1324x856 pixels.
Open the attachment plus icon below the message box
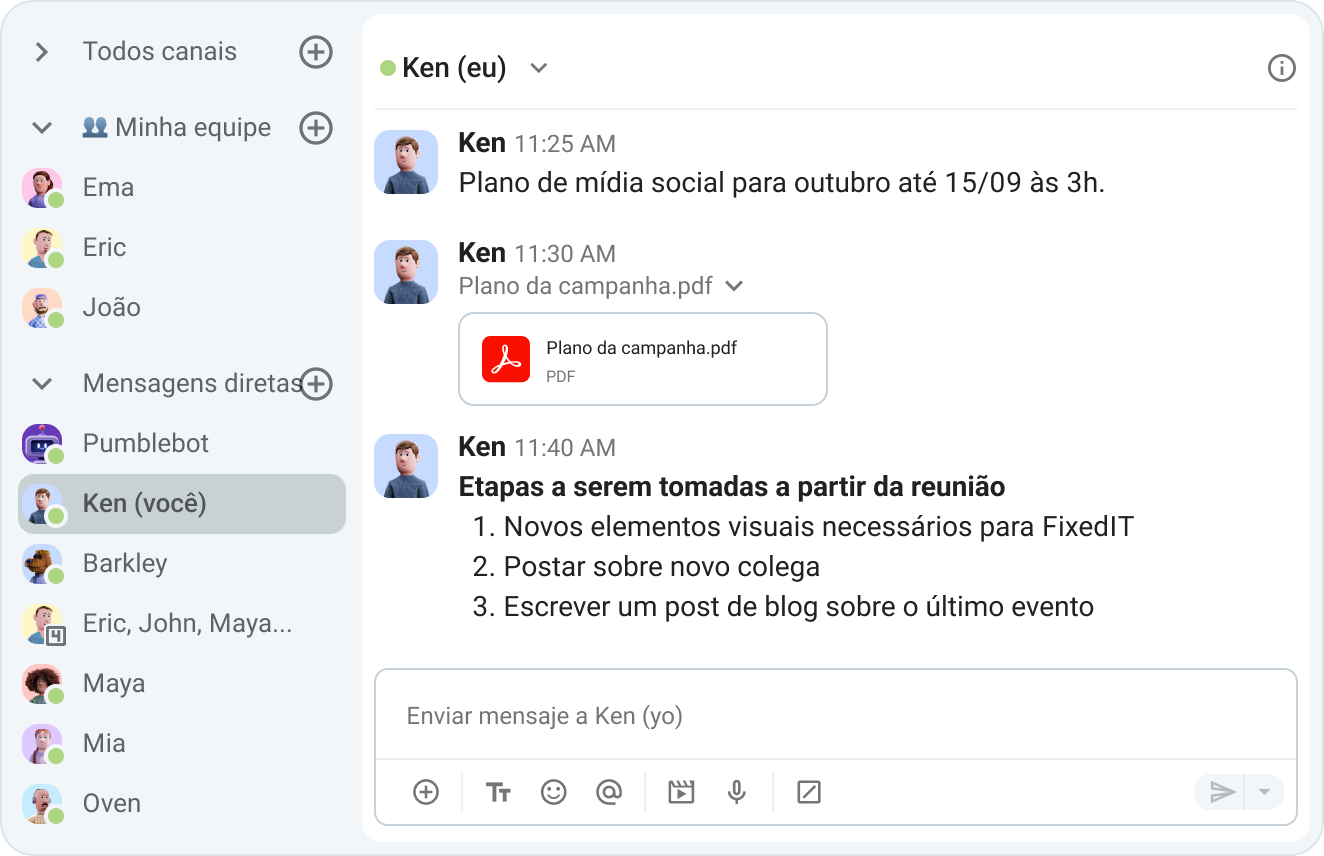pos(425,791)
